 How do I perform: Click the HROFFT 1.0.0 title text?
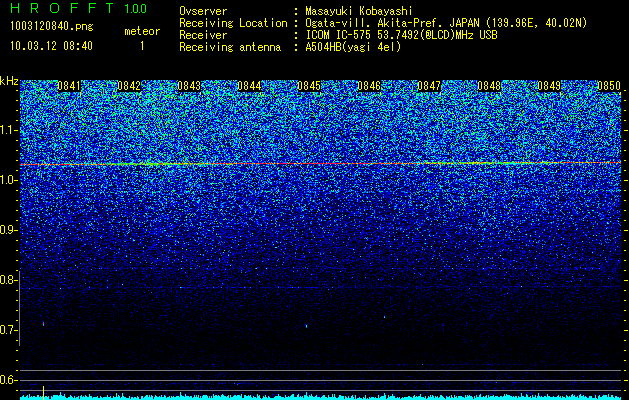tap(79, 8)
